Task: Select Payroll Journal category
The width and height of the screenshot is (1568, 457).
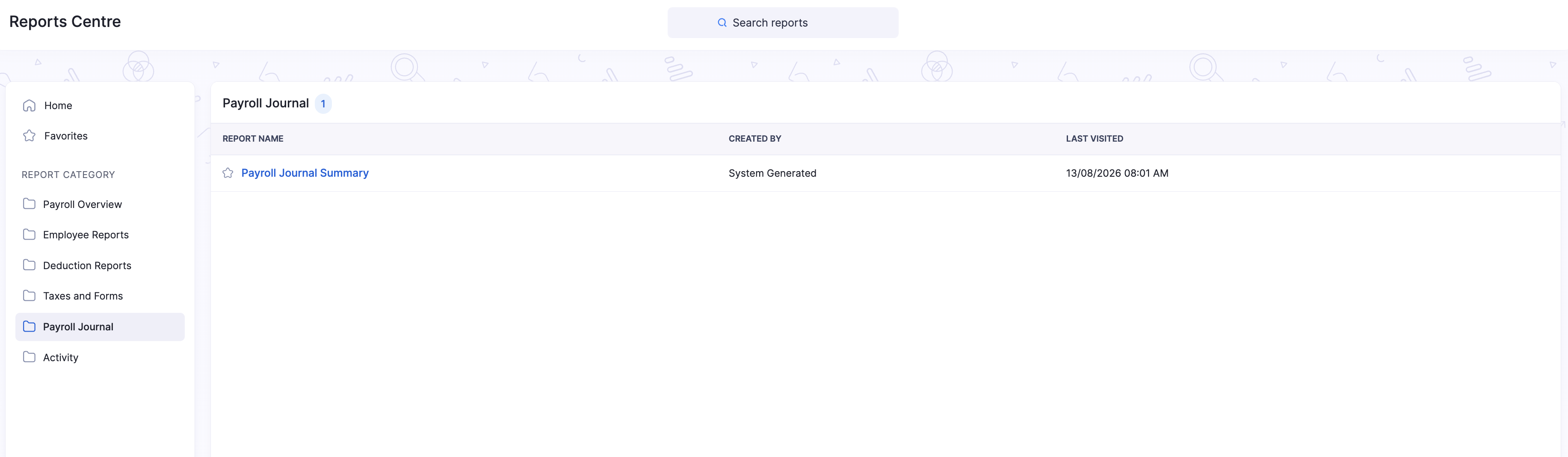Action: pos(100,326)
